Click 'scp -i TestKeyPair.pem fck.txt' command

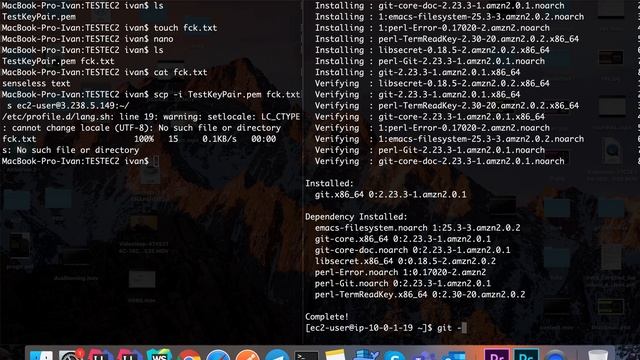(x=151, y=94)
